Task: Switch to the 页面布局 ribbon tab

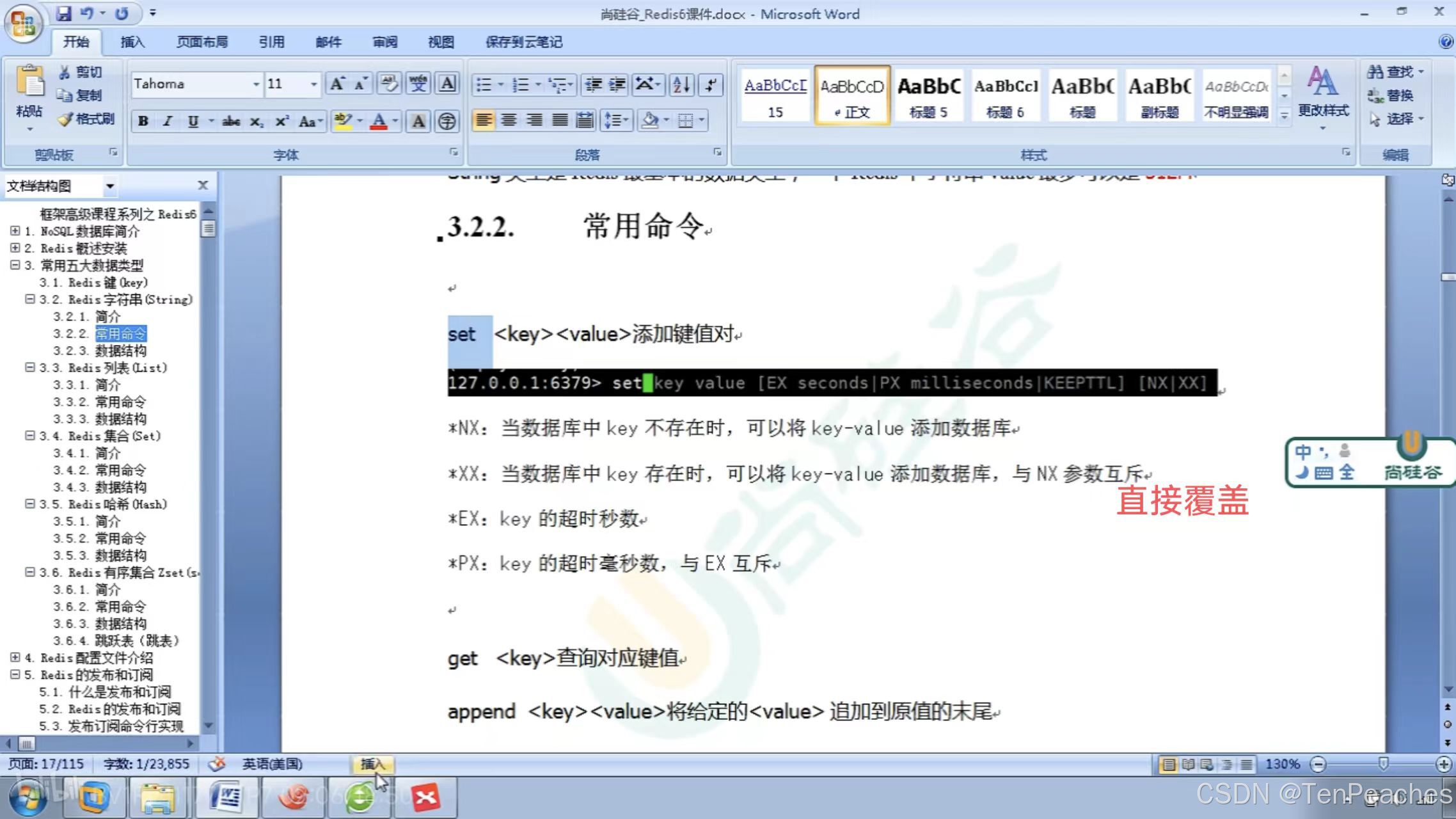Action: click(202, 42)
